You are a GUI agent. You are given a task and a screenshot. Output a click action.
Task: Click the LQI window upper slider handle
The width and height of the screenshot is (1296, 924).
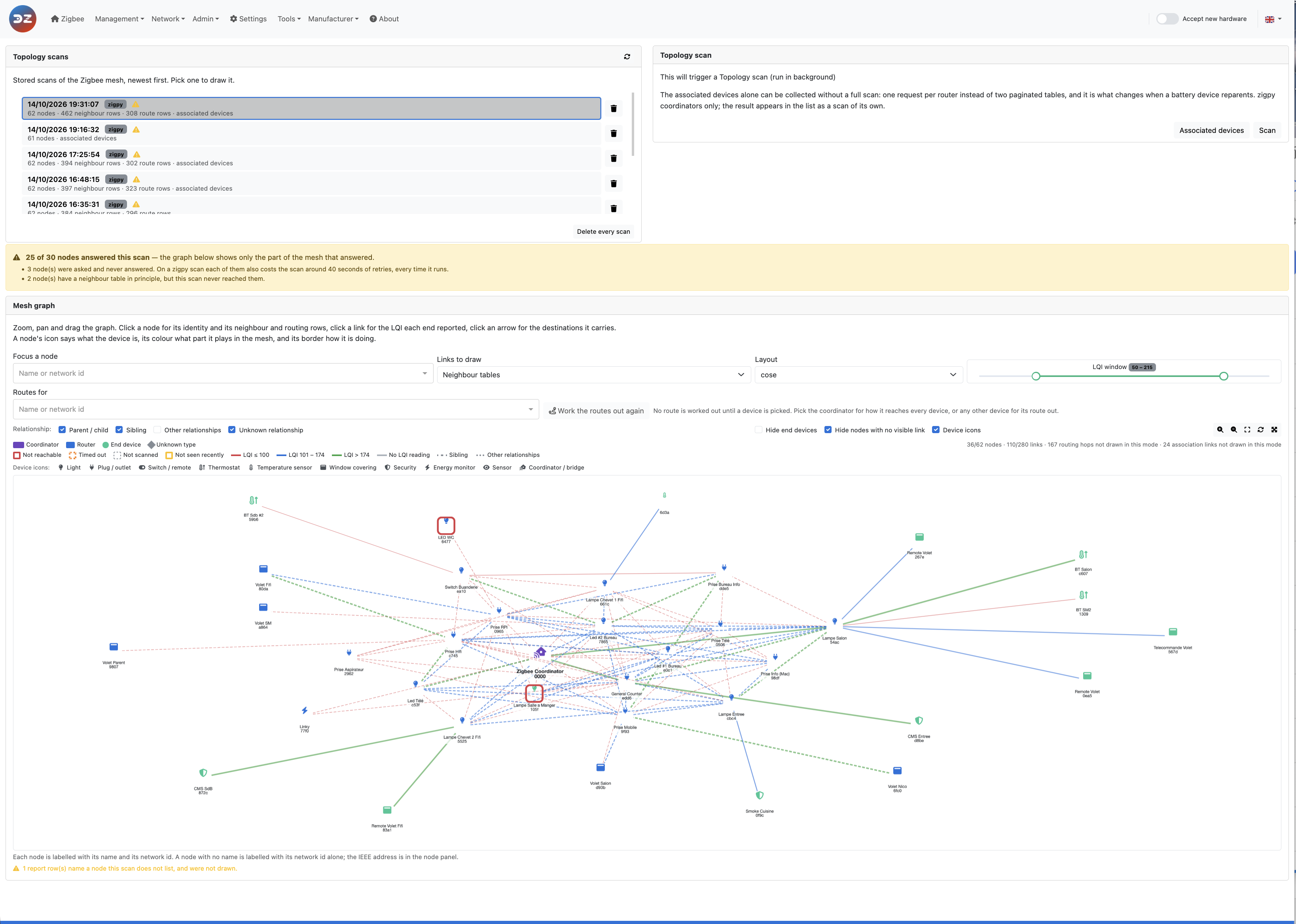1224,376
